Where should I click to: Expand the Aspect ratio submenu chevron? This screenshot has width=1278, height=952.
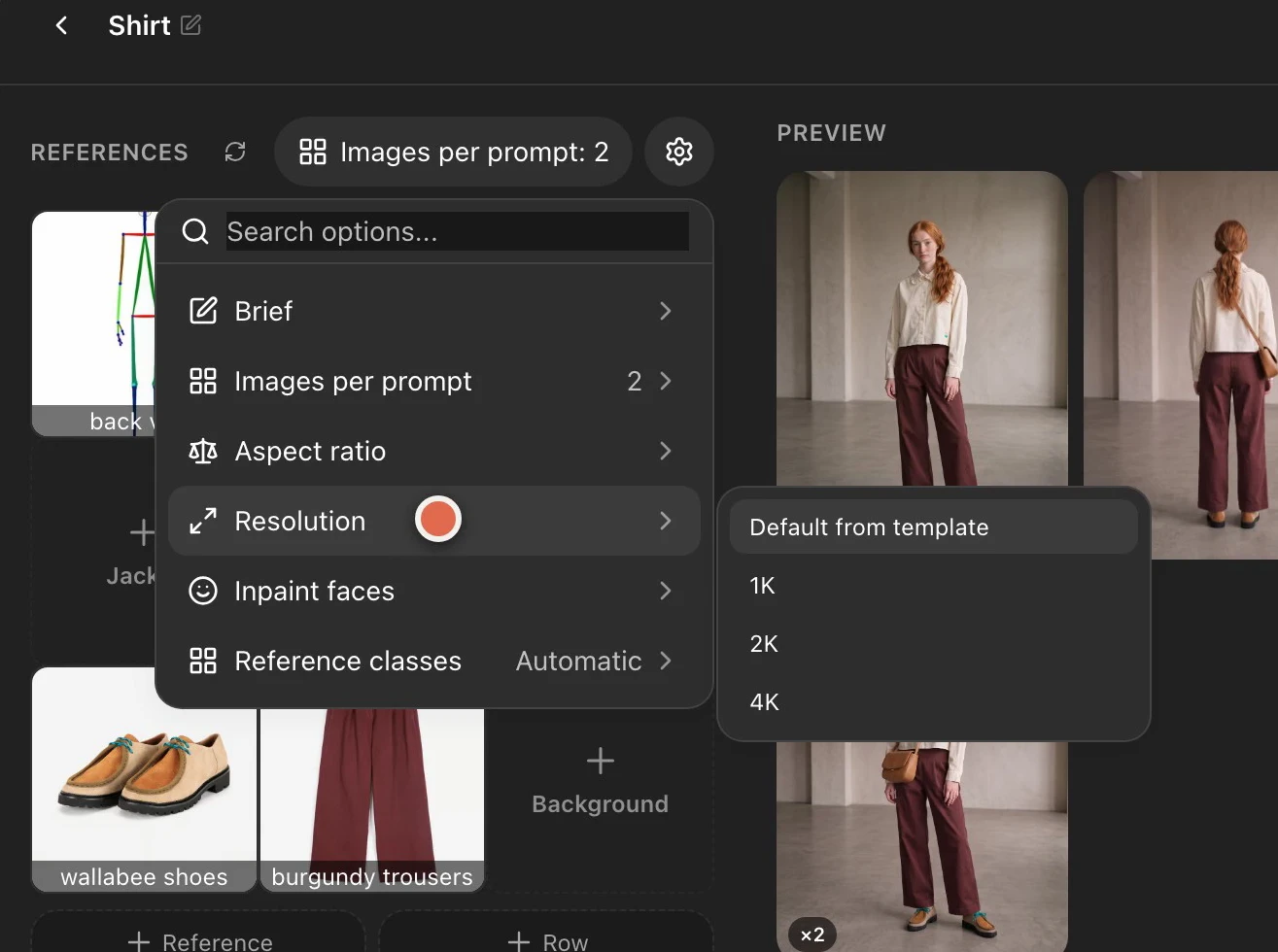pyautogui.click(x=666, y=451)
